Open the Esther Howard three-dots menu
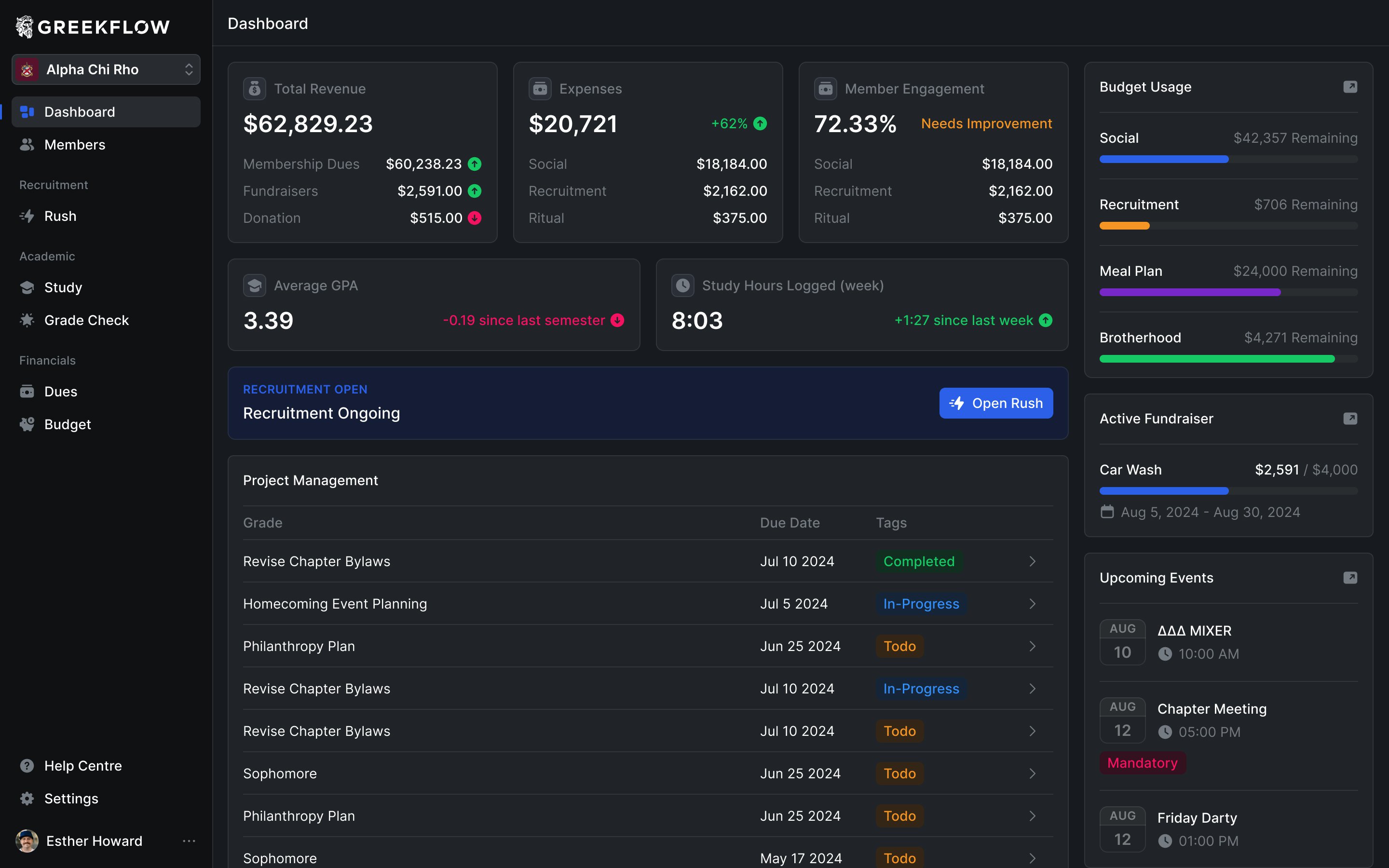The image size is (1389, 868). 189,841
